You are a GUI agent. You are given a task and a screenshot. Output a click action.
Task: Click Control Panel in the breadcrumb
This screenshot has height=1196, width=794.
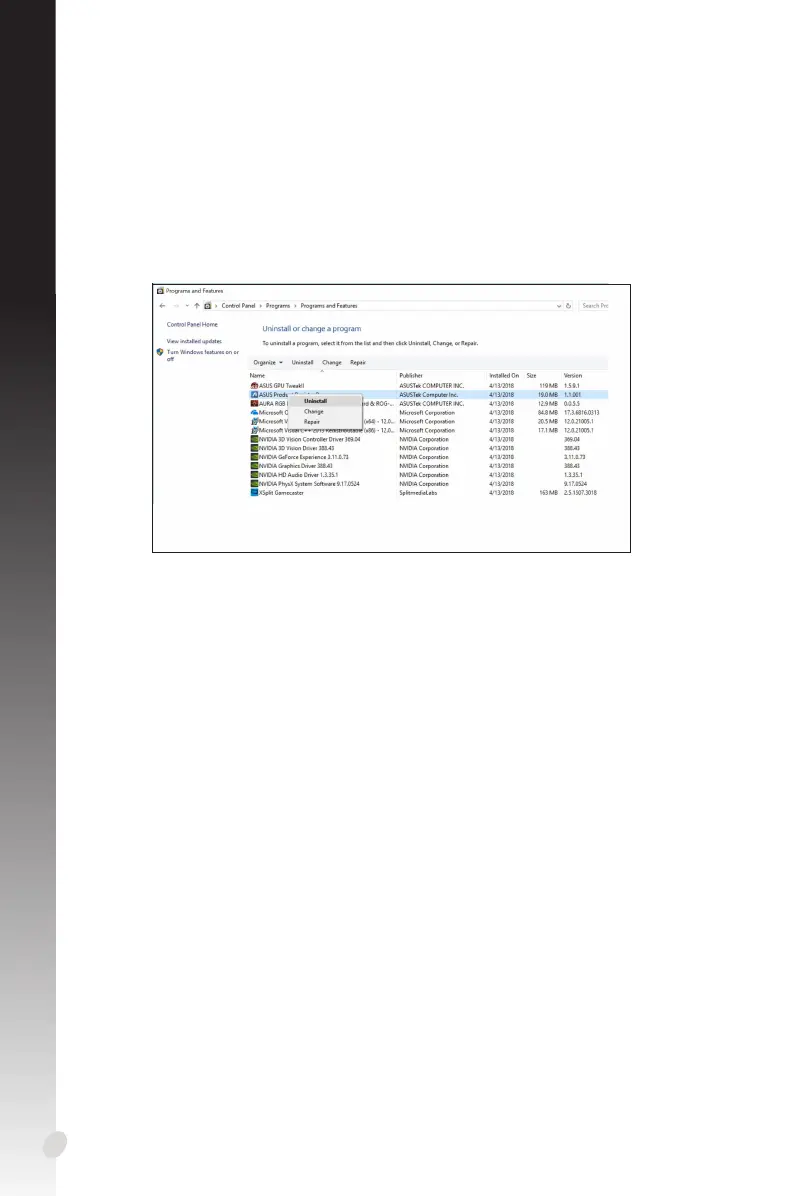coord(239,306)
